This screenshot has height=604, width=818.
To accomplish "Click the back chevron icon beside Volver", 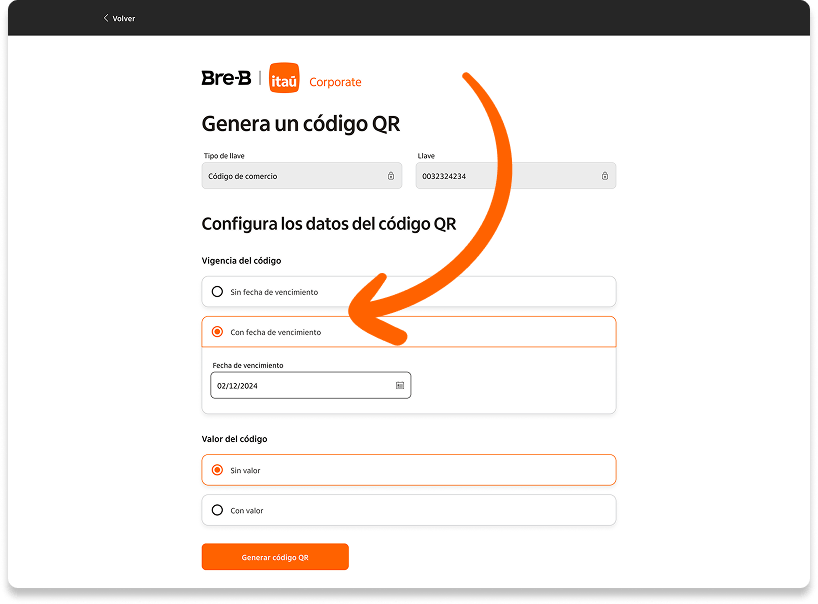I will pyautogui.click(x=106, y=18).
